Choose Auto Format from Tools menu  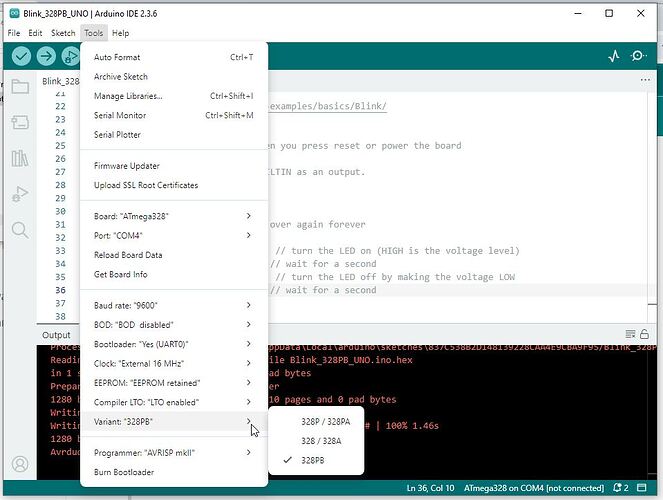(x=174, y=57)
